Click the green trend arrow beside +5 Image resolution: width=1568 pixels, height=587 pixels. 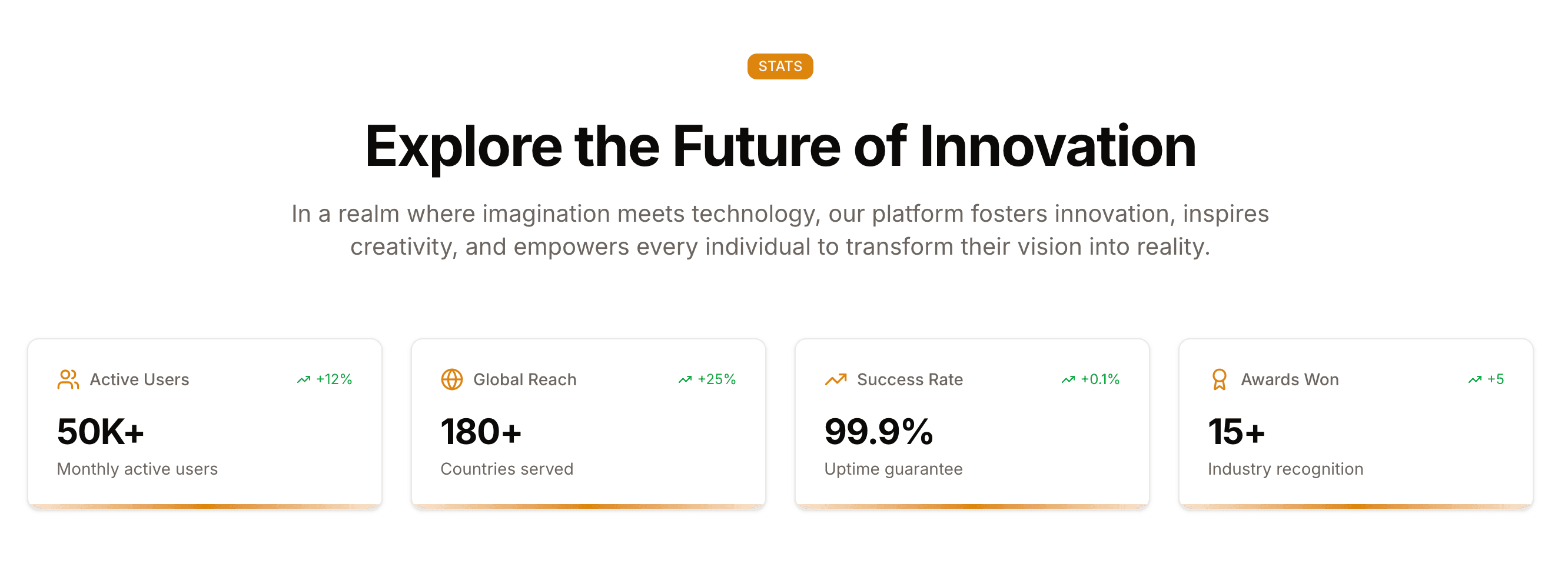(x=1474, y=379)
